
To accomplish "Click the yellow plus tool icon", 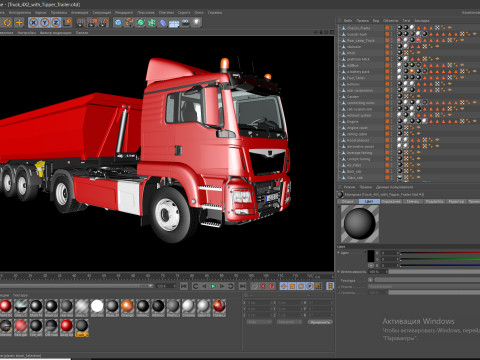I will point(19,23).
